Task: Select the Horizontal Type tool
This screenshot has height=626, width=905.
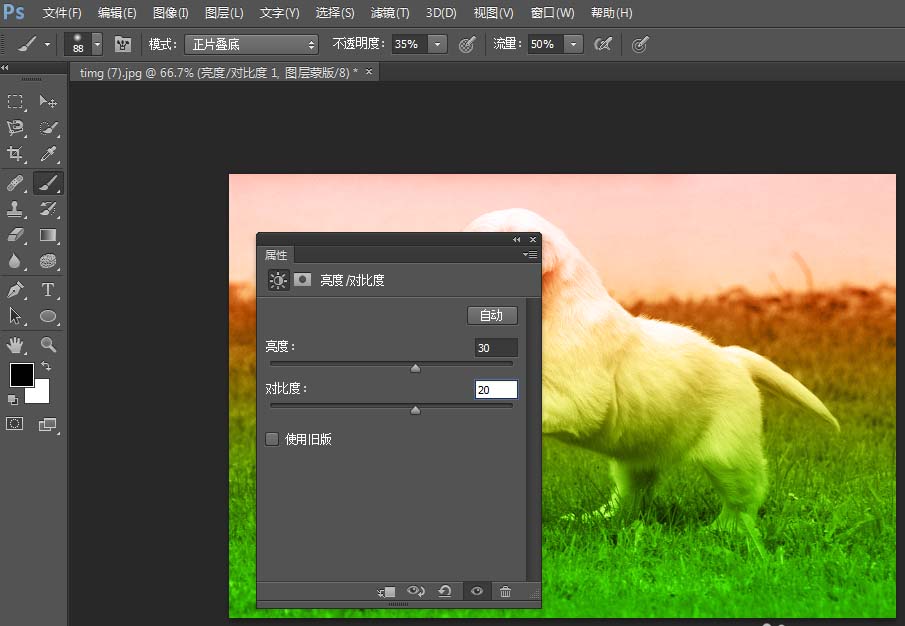Action: point(49,289)
